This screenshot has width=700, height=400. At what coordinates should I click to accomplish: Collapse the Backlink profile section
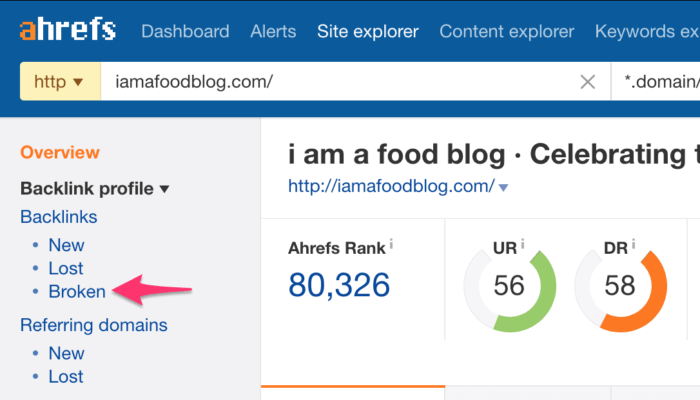95,188
